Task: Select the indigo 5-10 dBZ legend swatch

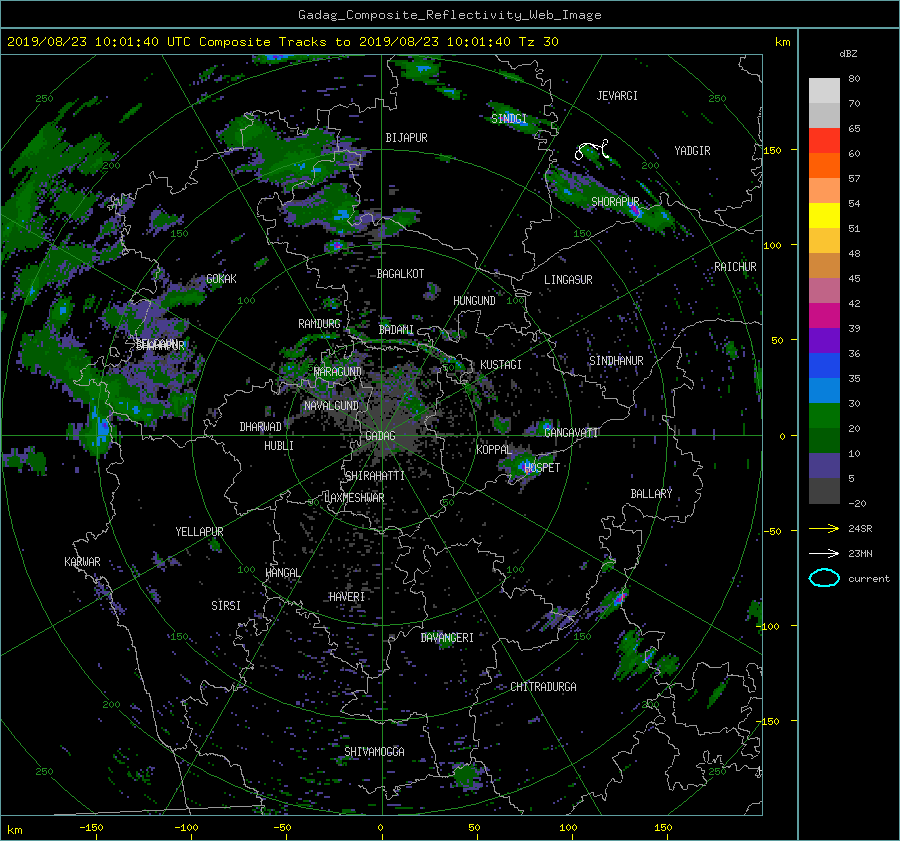Action: click(x=824, y=466)
